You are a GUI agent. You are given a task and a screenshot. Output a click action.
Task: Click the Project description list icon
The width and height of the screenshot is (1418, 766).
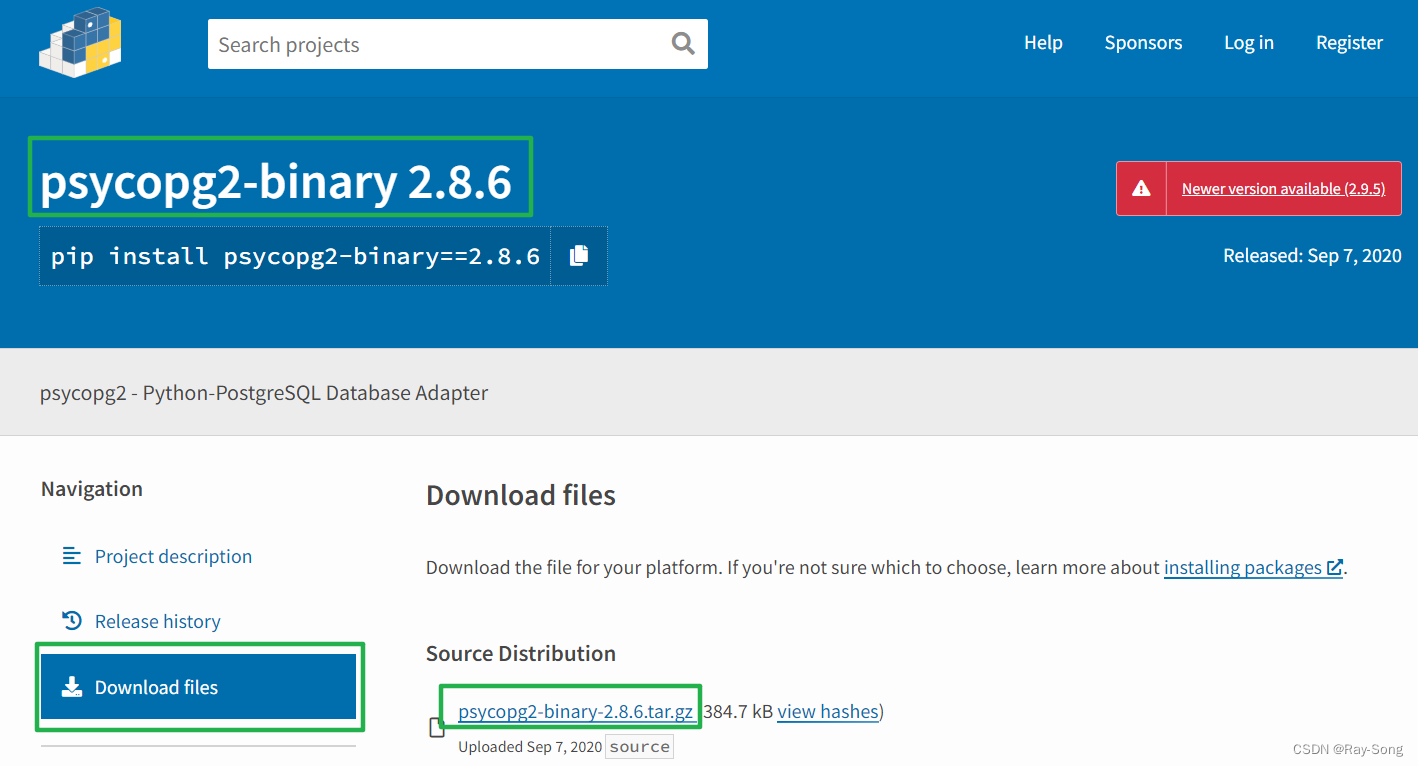coord(72,555)
